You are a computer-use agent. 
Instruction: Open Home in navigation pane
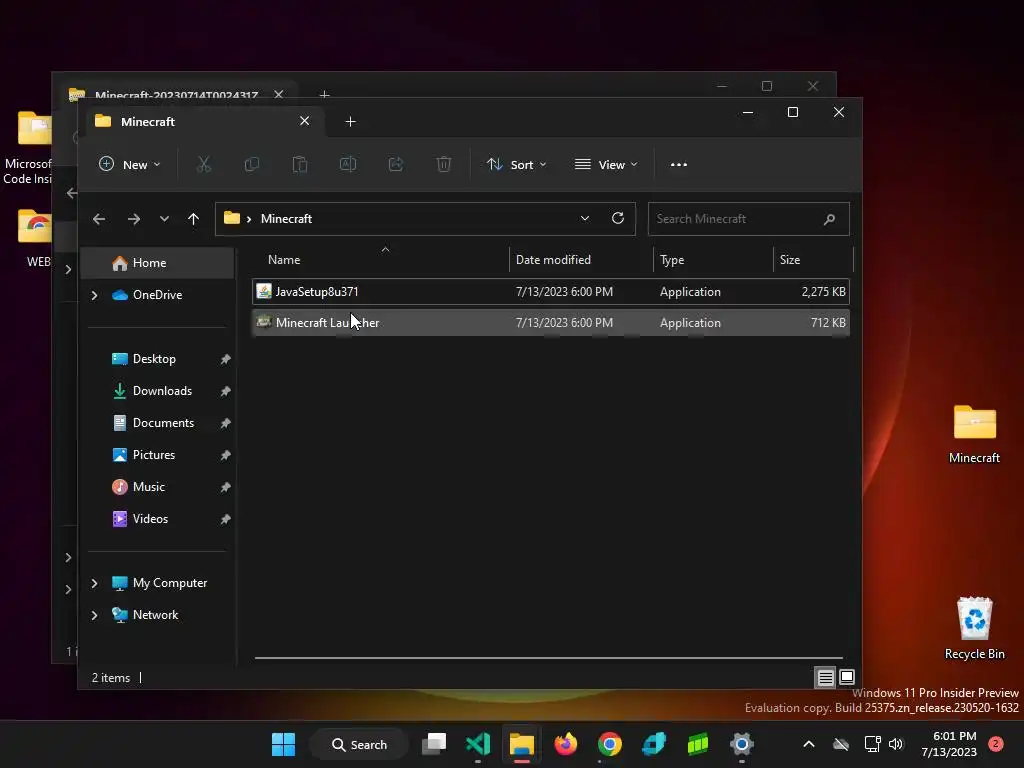[x=157, y=263]
